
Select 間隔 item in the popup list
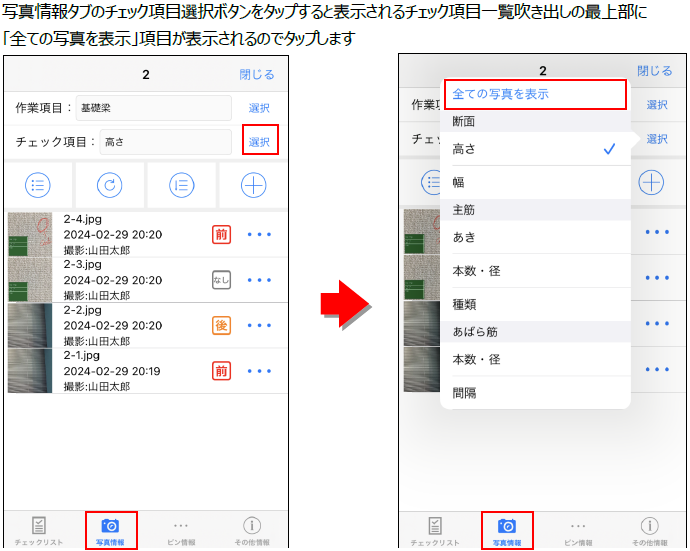click(535, 393)
